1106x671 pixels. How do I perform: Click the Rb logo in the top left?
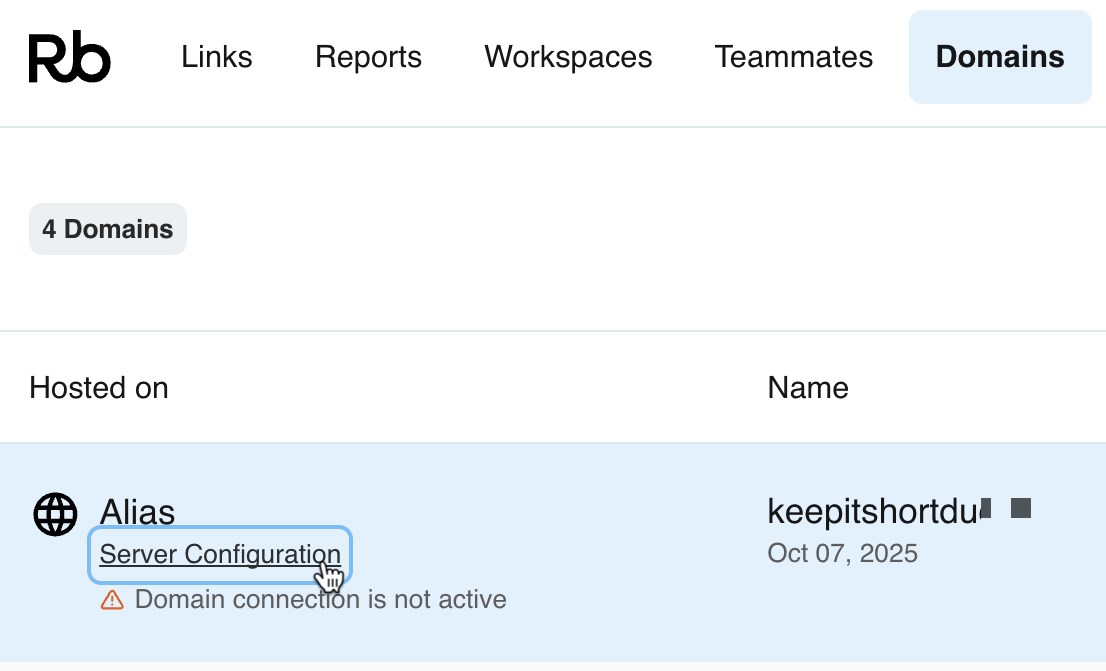point(68,57)
